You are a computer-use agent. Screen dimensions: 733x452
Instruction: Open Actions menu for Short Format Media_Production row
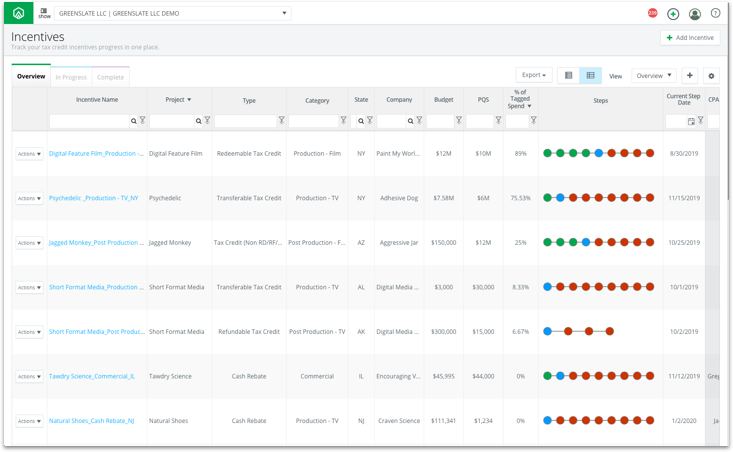coord(29,287)
